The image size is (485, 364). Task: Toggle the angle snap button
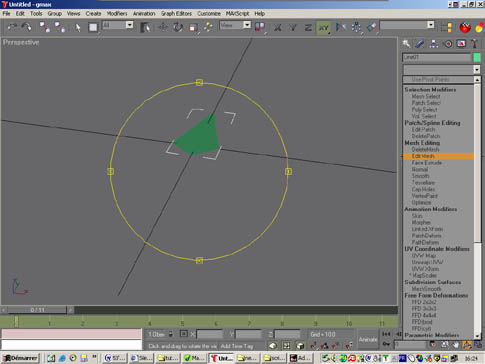point(325,346)
